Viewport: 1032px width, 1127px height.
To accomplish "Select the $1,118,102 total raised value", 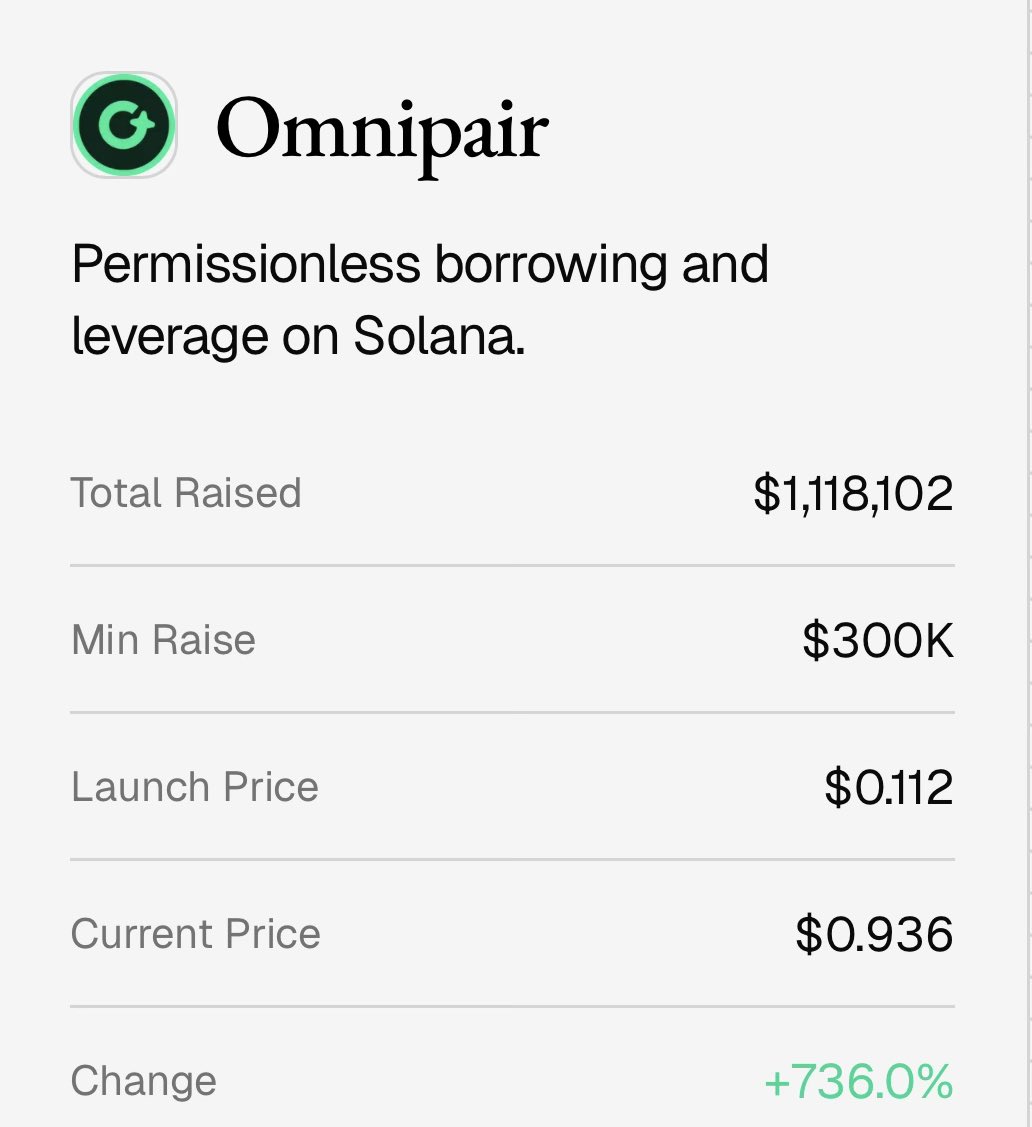I will coord(853,494).
